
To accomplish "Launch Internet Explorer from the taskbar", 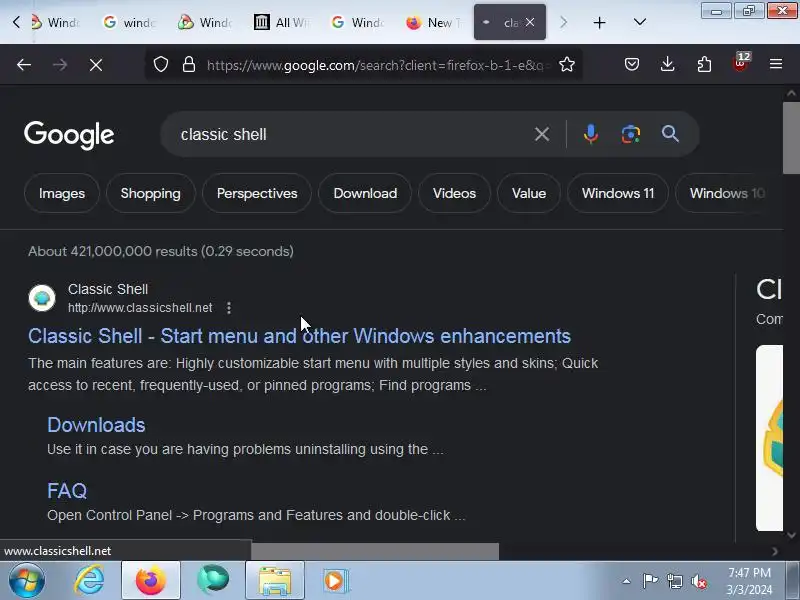I will click(89, 581).
